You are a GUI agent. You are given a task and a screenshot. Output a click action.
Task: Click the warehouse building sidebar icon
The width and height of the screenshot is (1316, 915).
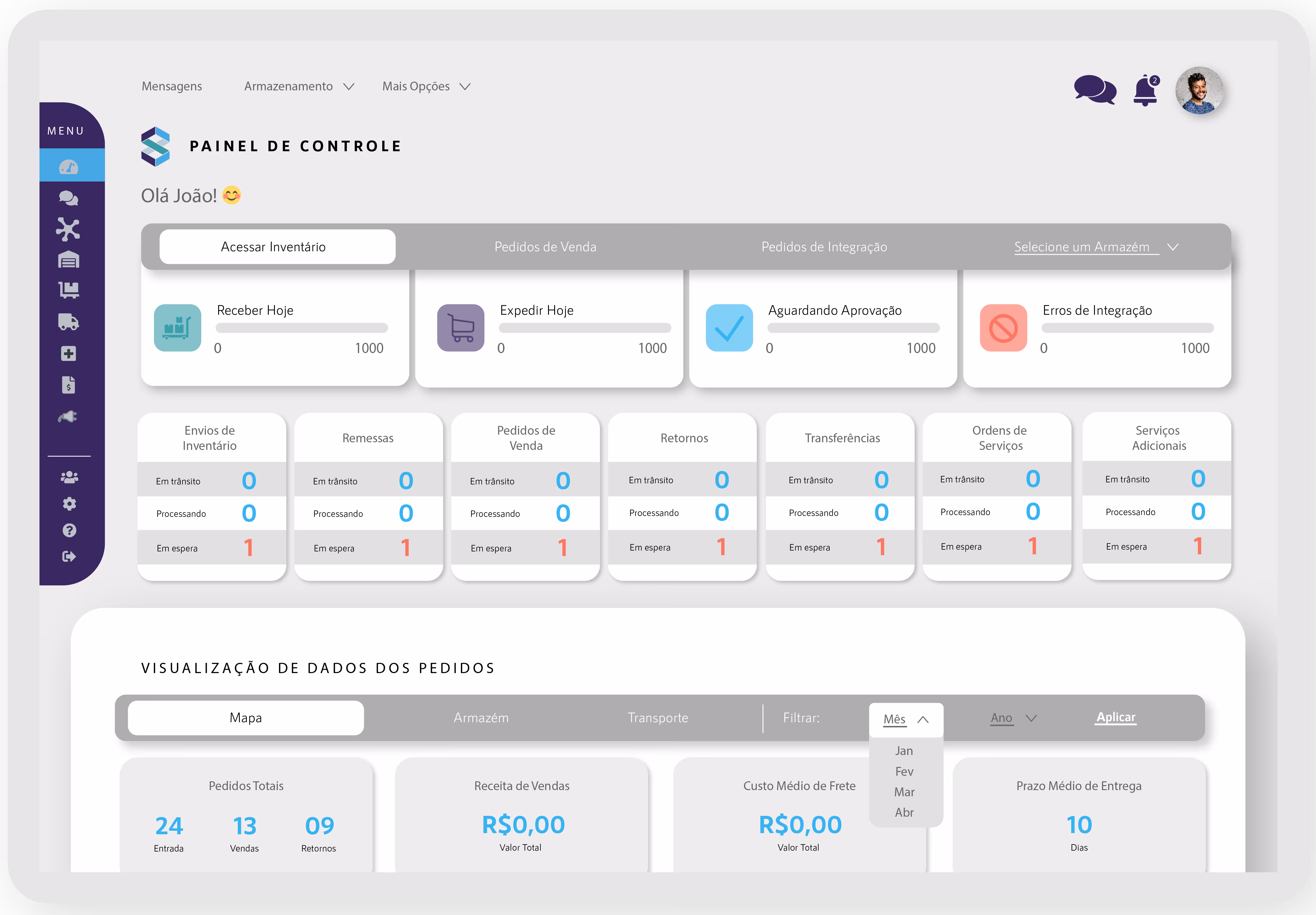69,260
